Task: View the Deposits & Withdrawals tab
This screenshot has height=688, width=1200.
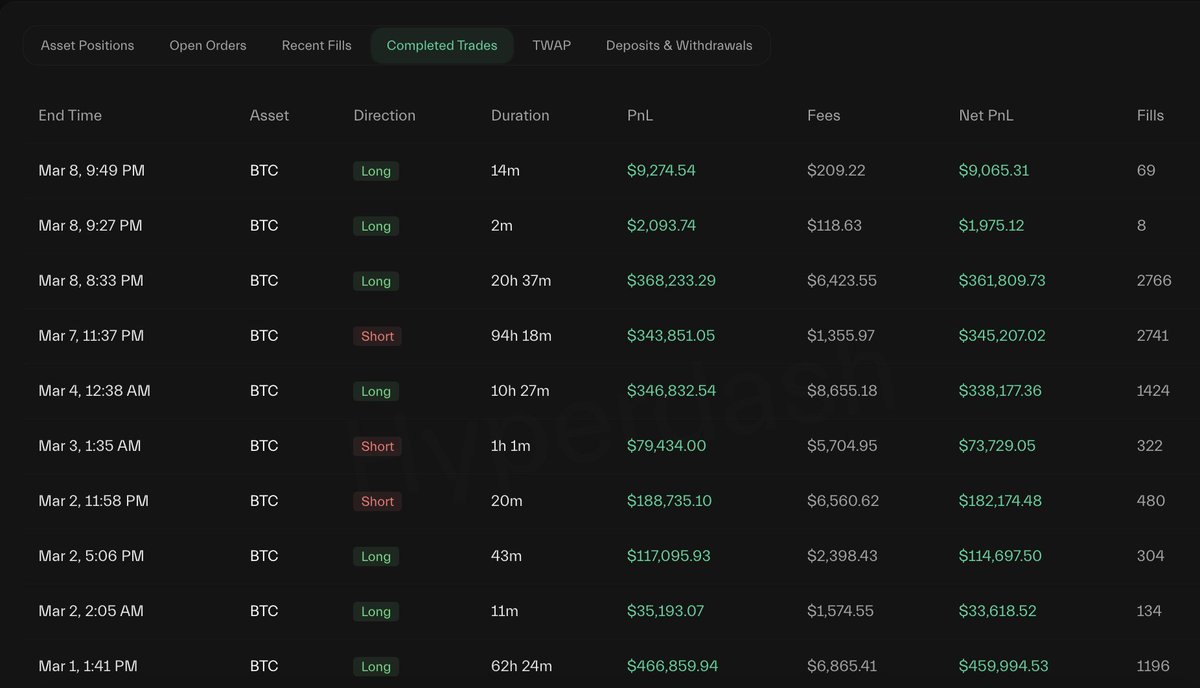Action: 679,45
